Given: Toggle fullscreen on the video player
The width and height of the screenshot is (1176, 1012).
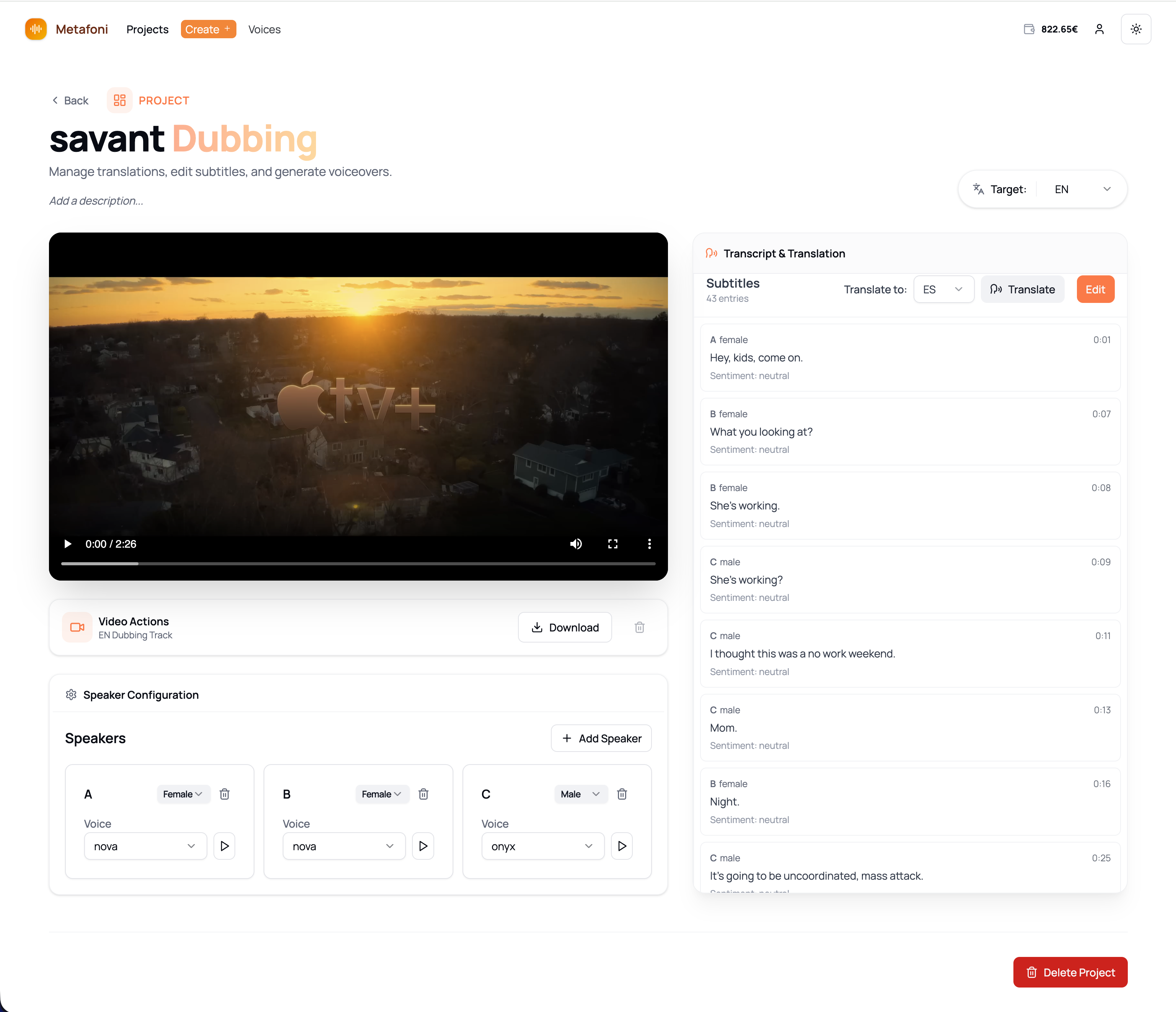Looking at the screenshot, I should click(612, 544).
